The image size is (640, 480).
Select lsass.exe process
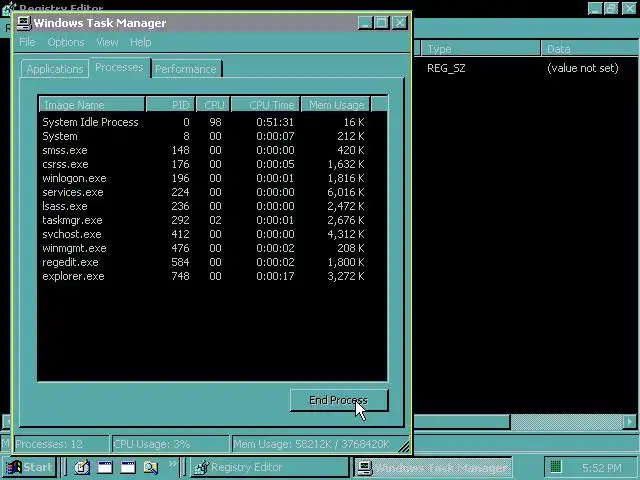(x=212, y=206)
